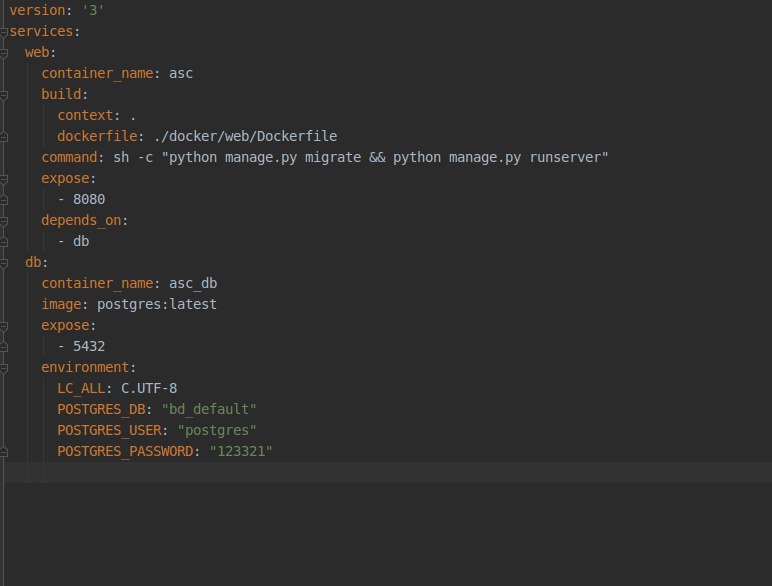772x586 pixels.
Task: Click the command key
Action: [69, 157]
